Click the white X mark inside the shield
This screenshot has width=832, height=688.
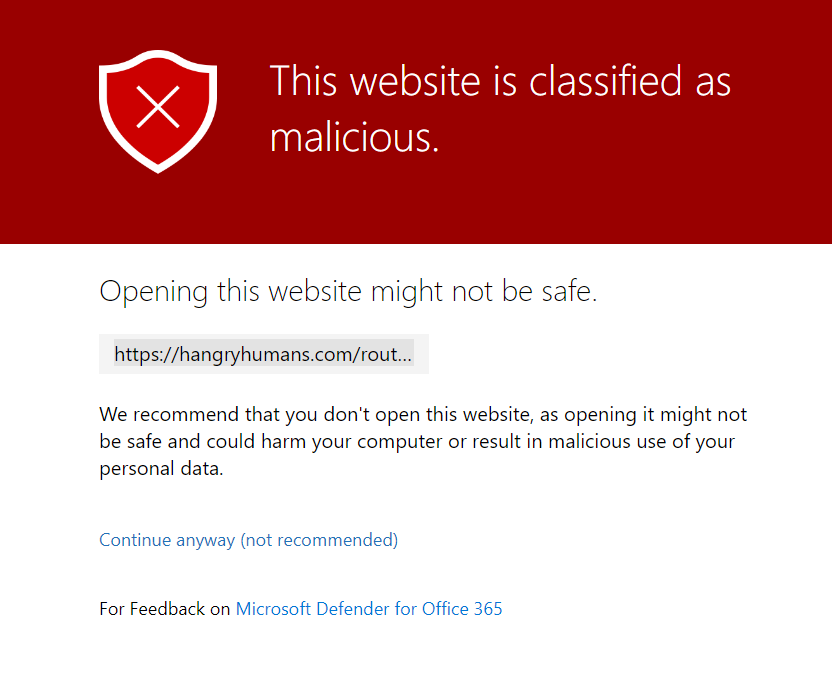[x=158, y=107]
